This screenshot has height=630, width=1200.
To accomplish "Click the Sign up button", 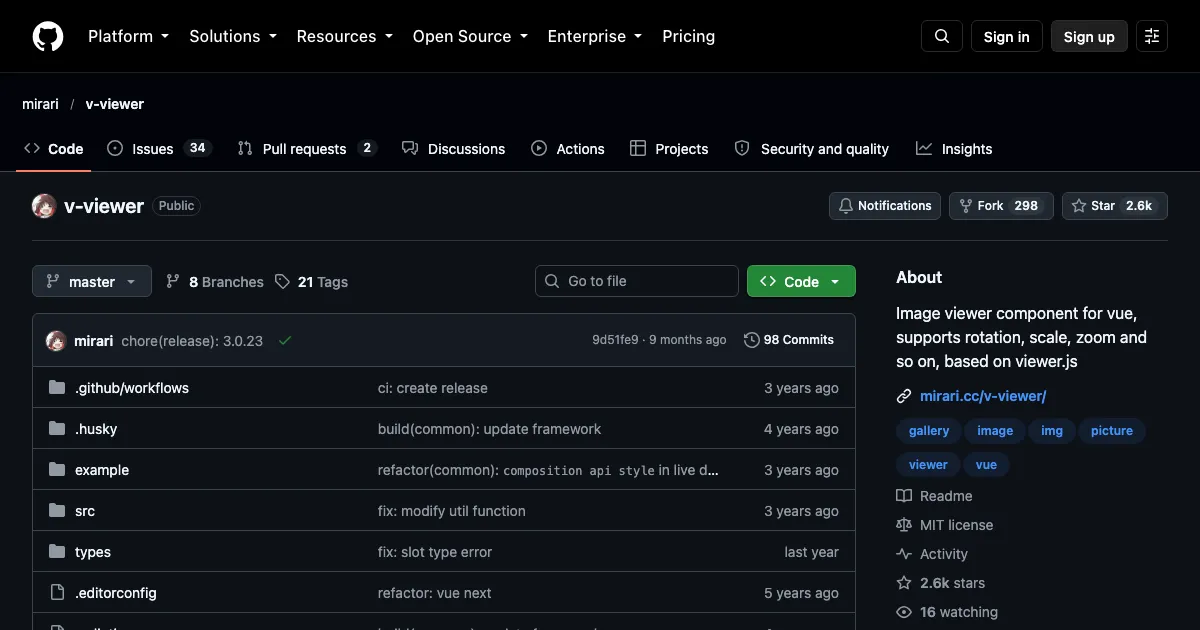I will (x=1089, y=36).
